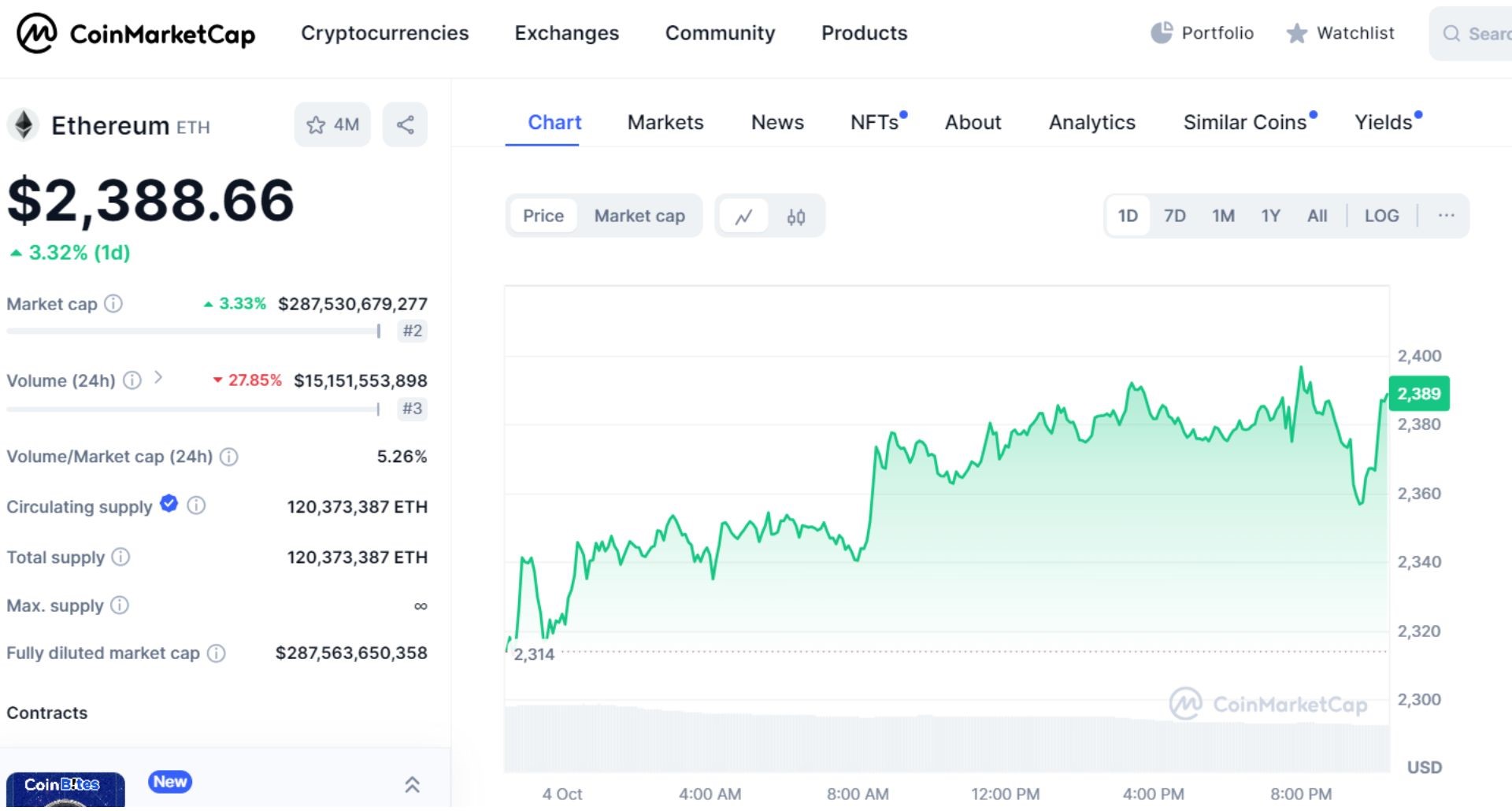Click the $15,151,553,898 volume value
The width and height of the screenshot is (1512, 811).
tap(360, 381)
